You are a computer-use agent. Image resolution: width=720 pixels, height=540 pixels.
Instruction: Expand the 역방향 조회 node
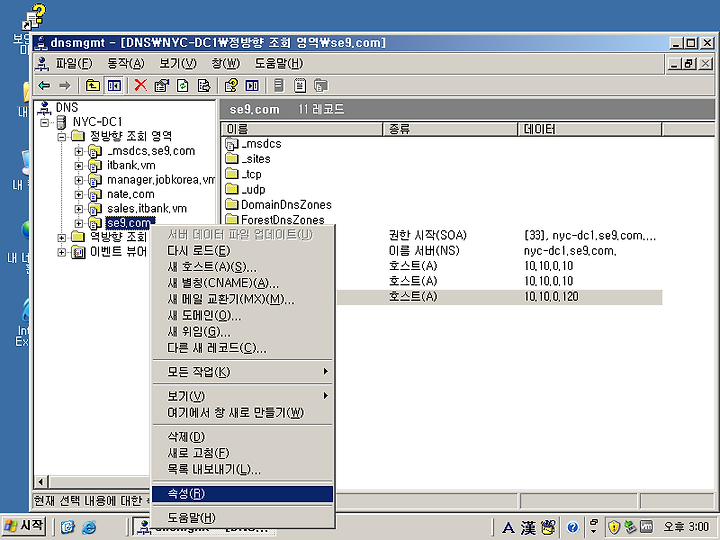(62, 237)
